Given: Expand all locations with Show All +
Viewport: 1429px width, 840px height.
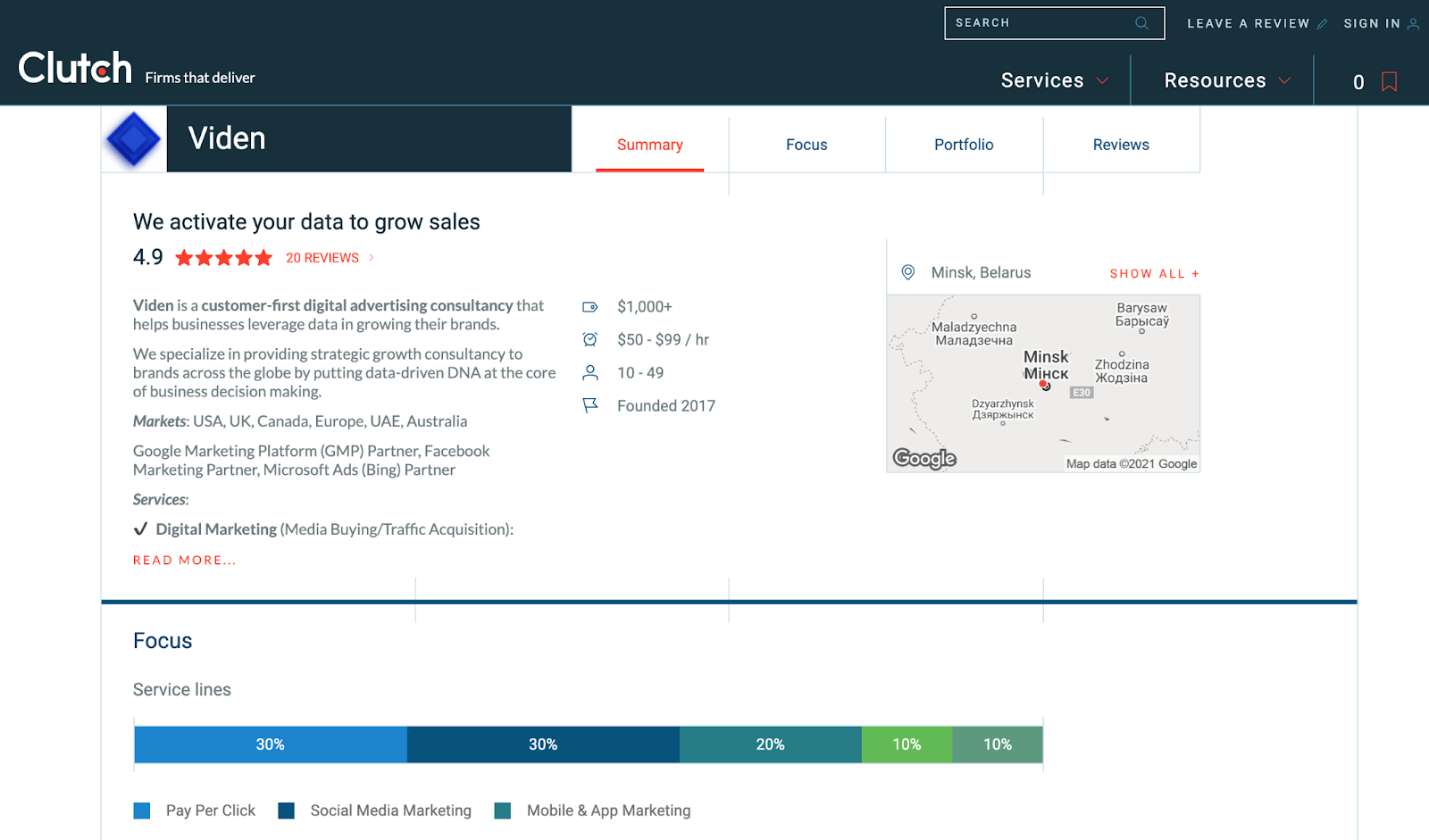Looking at the screenshot, I should pos(1155,274).
